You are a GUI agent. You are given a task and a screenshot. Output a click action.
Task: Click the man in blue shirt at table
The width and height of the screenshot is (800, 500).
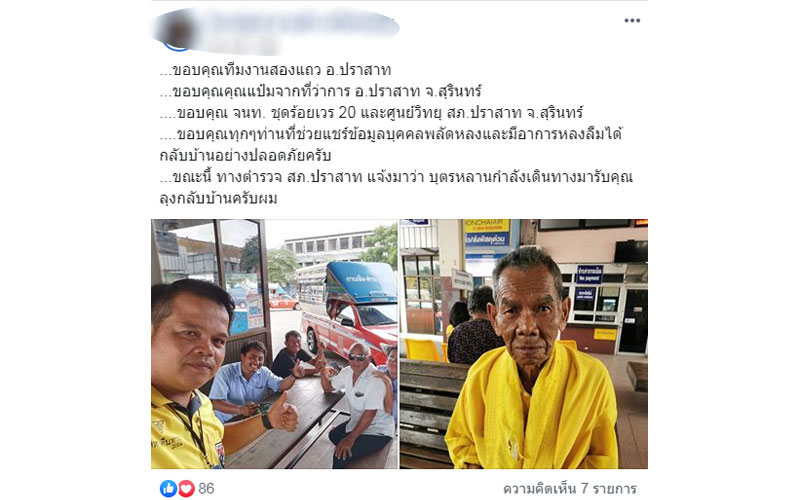(x=247, y=379)
